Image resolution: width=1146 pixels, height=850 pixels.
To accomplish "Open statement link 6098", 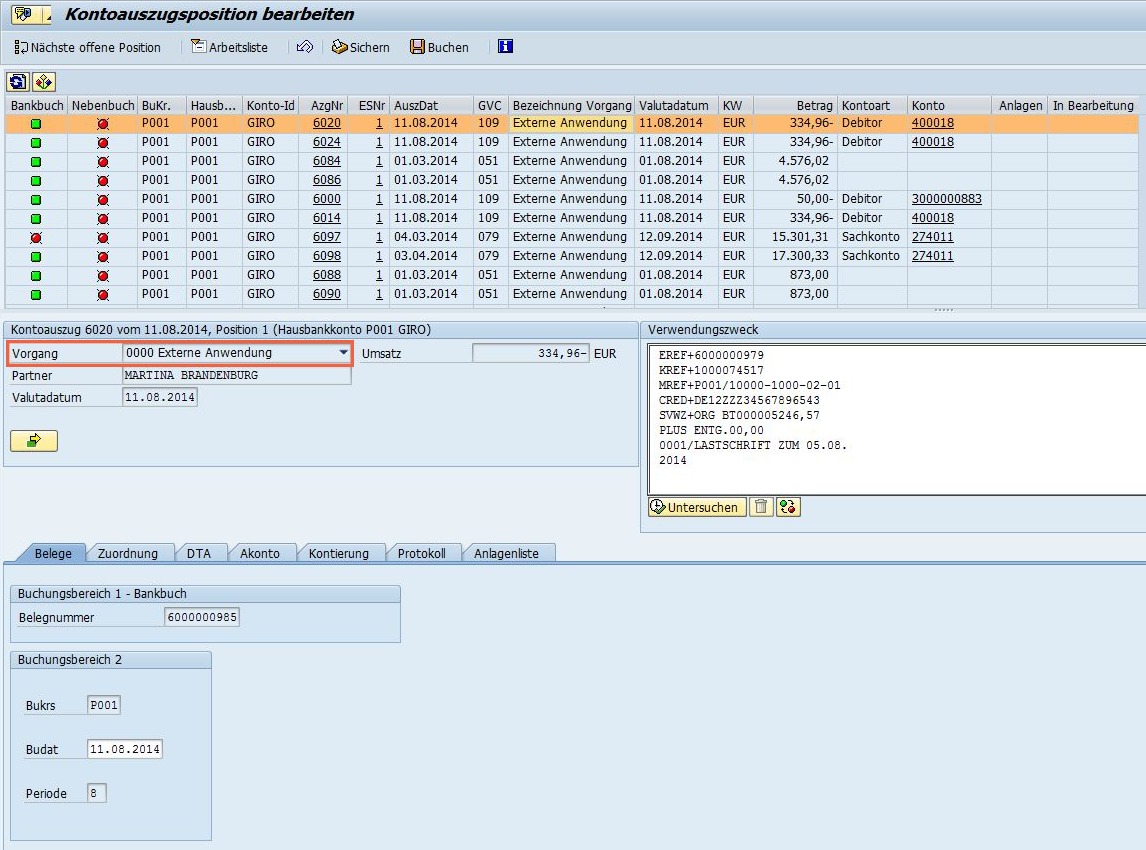I will point(326,255).
